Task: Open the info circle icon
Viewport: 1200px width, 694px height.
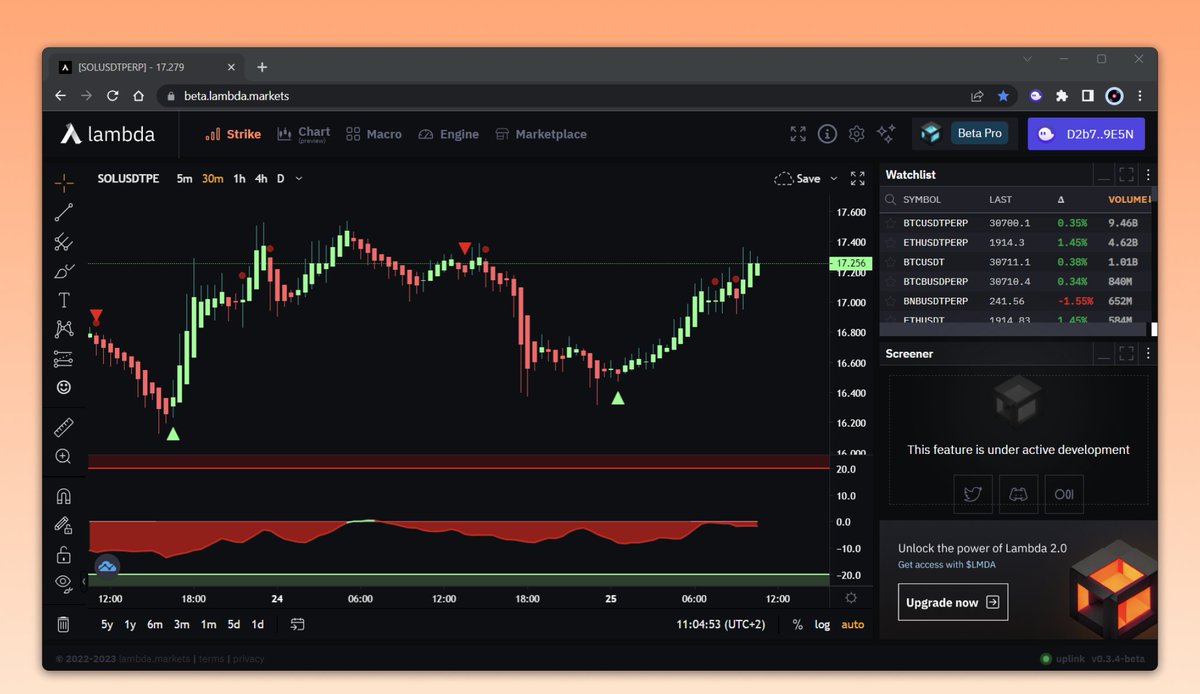Action: tap(827, 134)
